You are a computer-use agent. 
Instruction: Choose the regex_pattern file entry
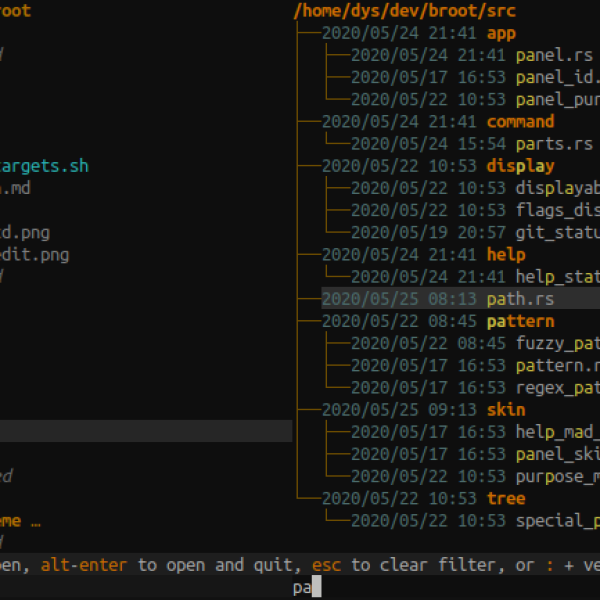[x=556, y=387]
